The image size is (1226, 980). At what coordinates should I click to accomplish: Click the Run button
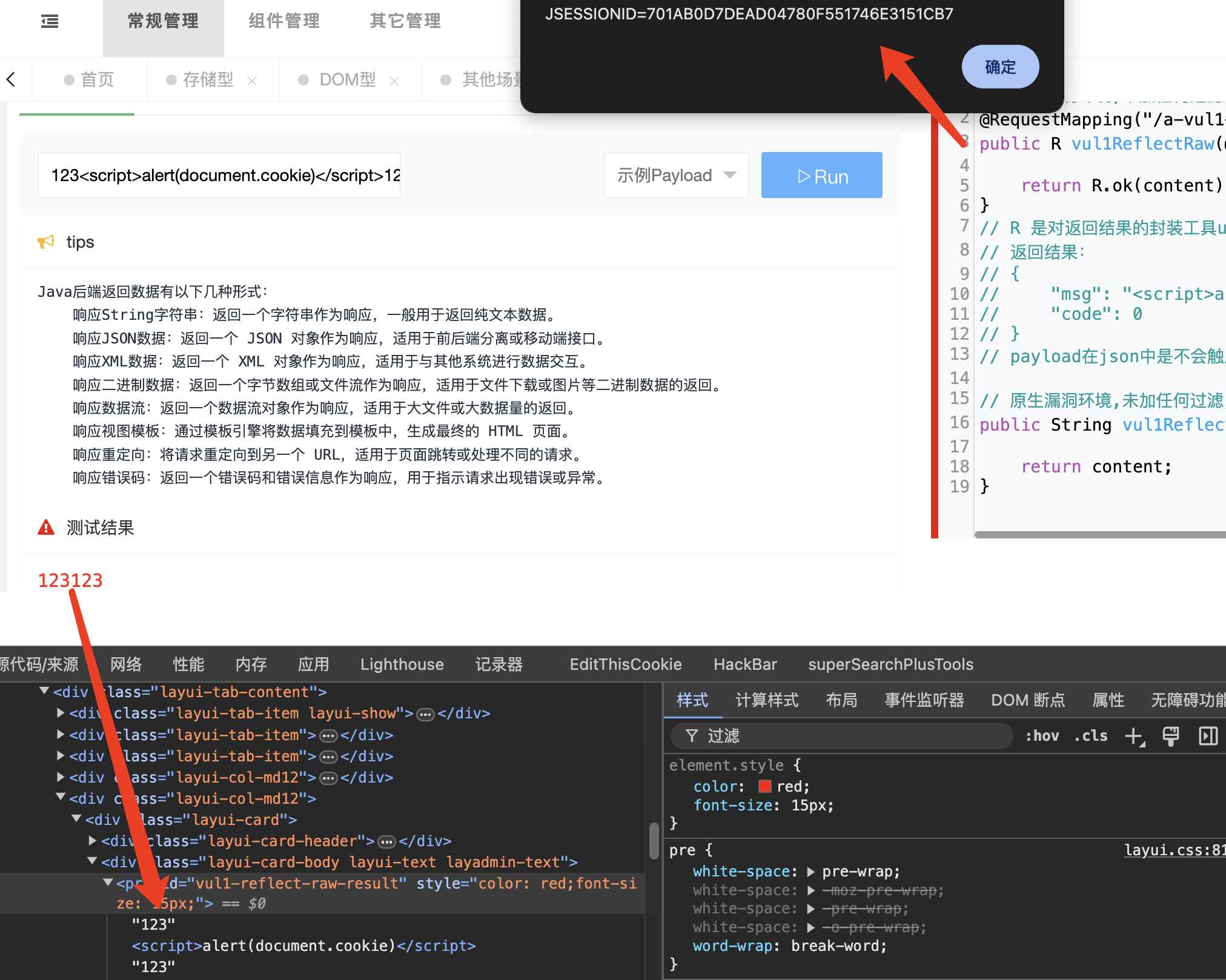tap(821, 175)
